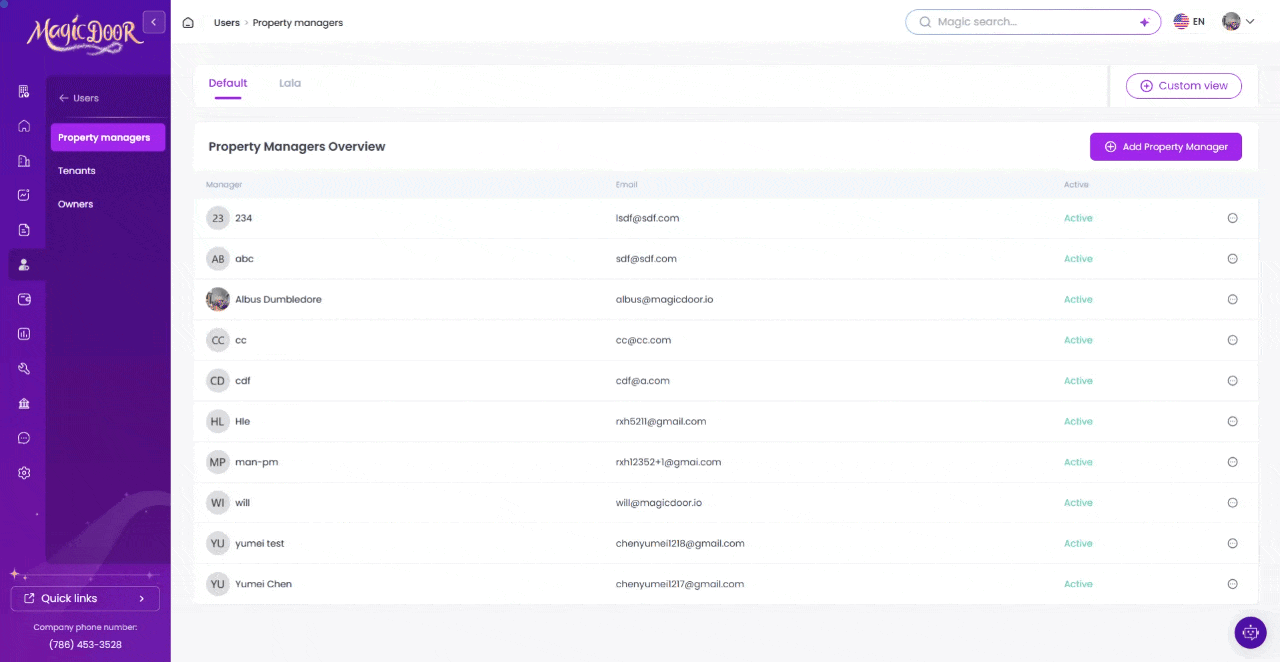The height and width of the screenshot is (662, 1280).
Task: Select the Properties building icon
Action: tap(23, 160)
